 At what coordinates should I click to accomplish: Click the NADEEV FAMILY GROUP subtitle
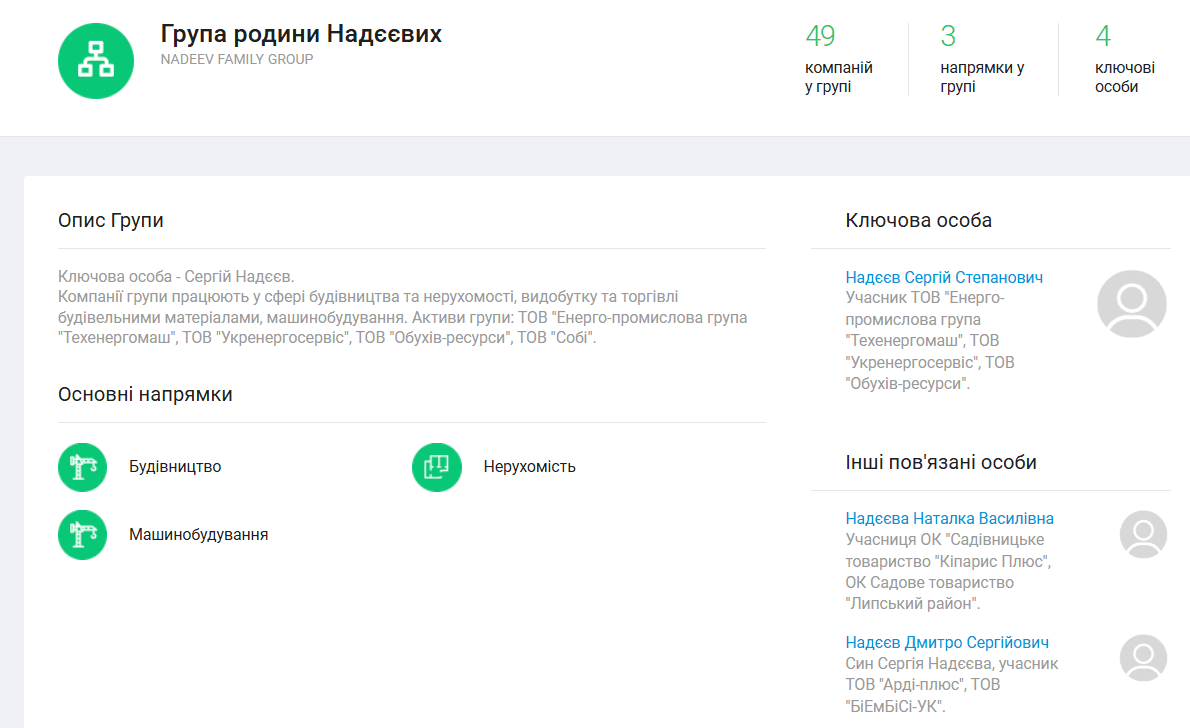click(237, 59)
